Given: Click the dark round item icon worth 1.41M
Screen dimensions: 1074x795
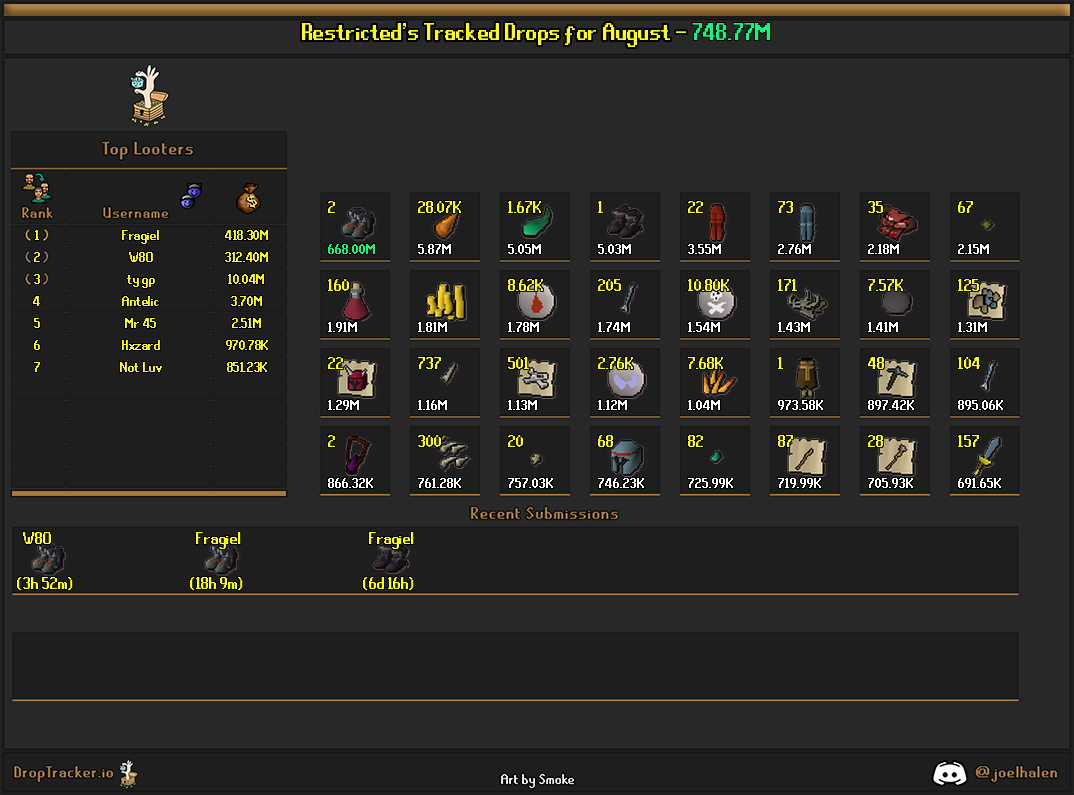Looking at the screenshot, I should click(896, 302).
